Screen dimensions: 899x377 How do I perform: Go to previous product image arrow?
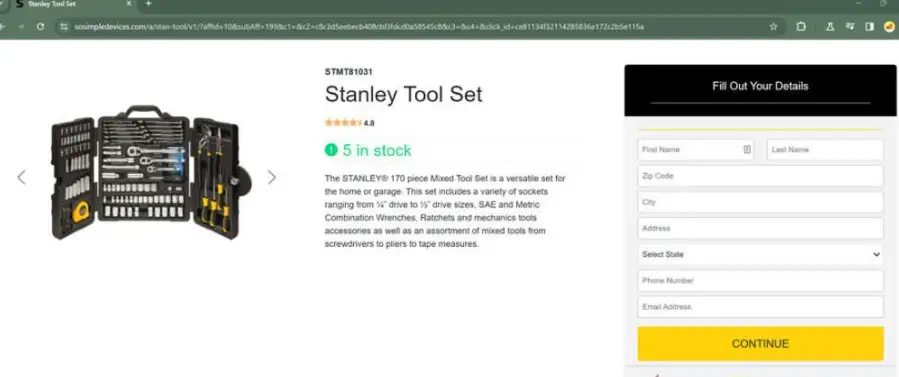point(21,178)
